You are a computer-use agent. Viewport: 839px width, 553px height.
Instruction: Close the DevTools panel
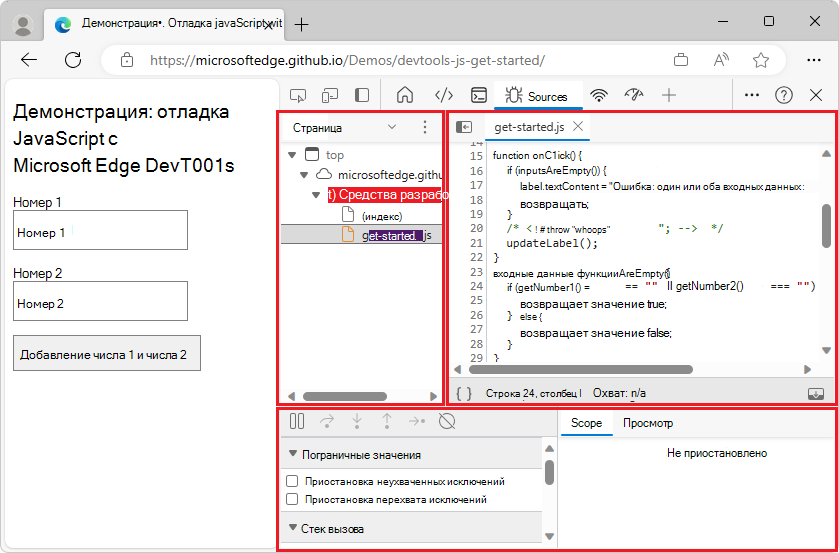(x=816, y=95)
